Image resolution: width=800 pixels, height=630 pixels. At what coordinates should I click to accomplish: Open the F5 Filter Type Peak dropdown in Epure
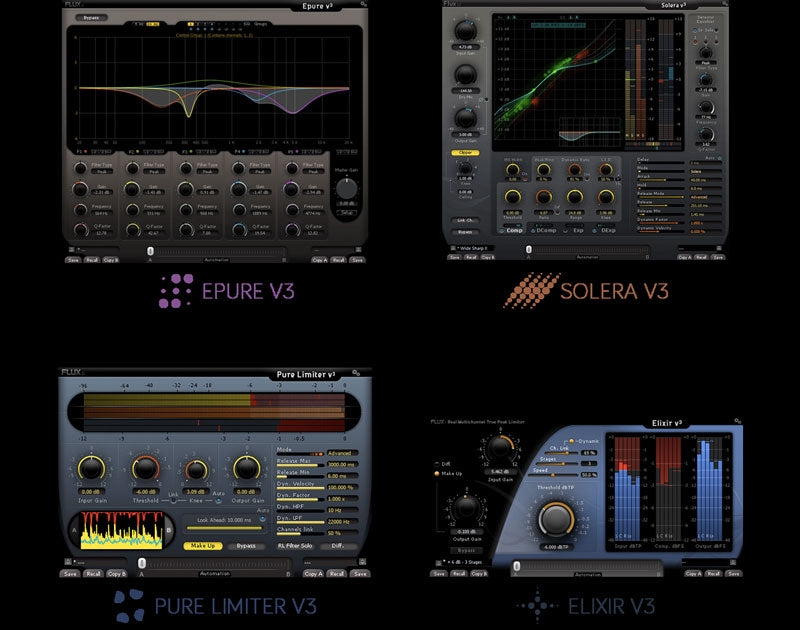pos(313,172)
